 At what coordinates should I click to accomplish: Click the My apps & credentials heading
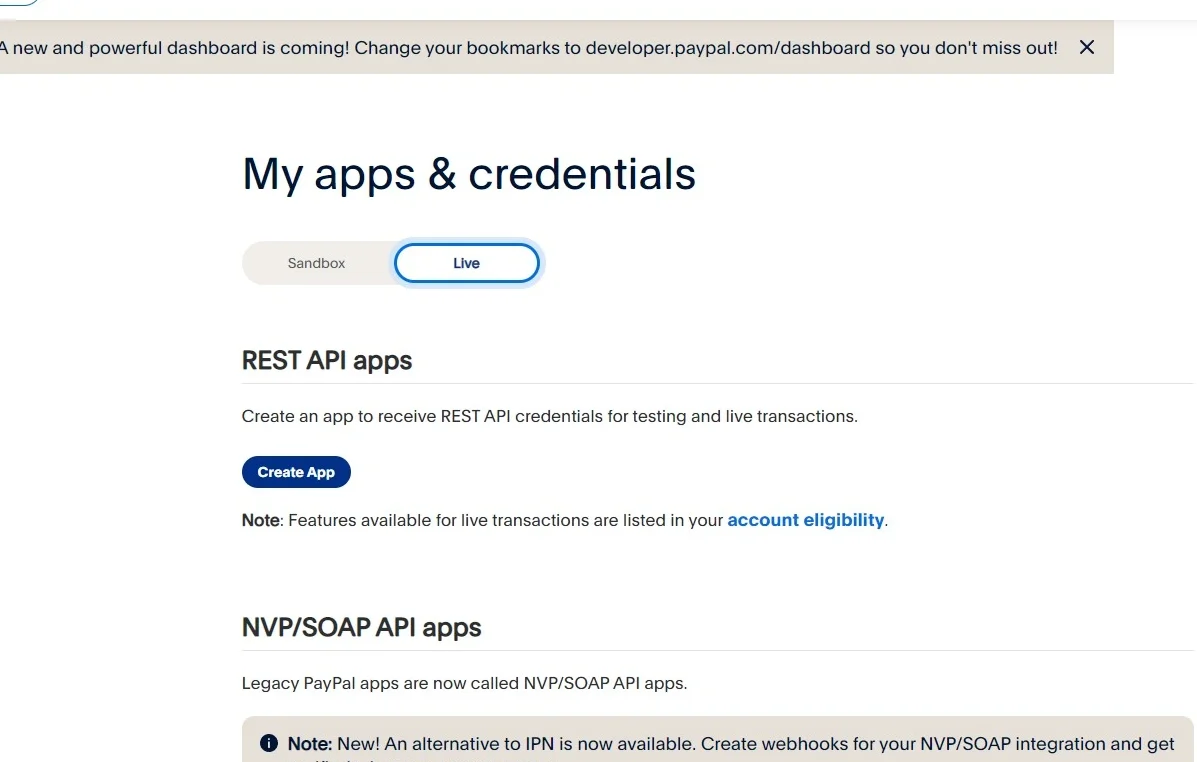(469, 175)
